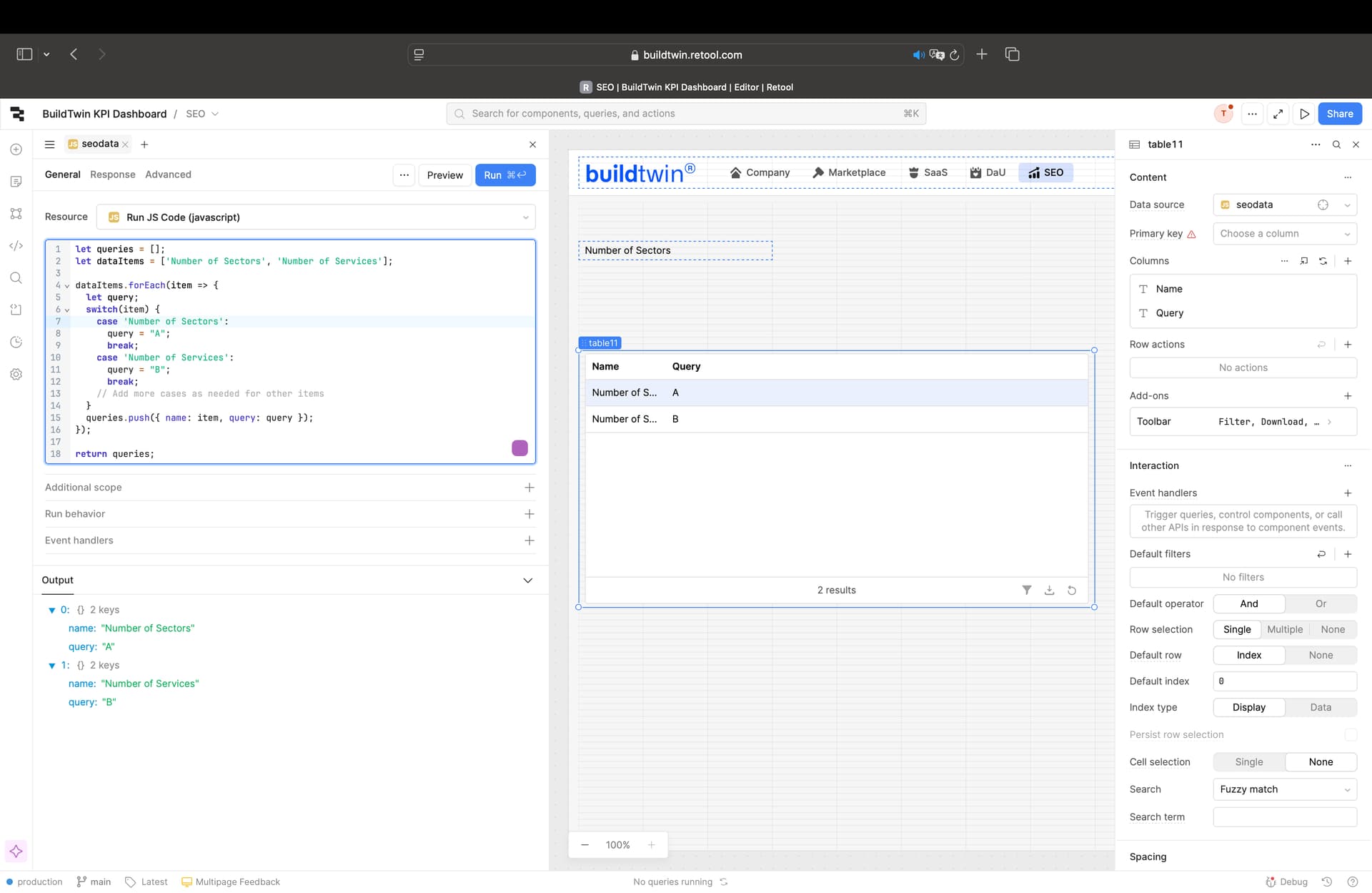
Task: Close the seodata query tab
Action: pos(125,144)
